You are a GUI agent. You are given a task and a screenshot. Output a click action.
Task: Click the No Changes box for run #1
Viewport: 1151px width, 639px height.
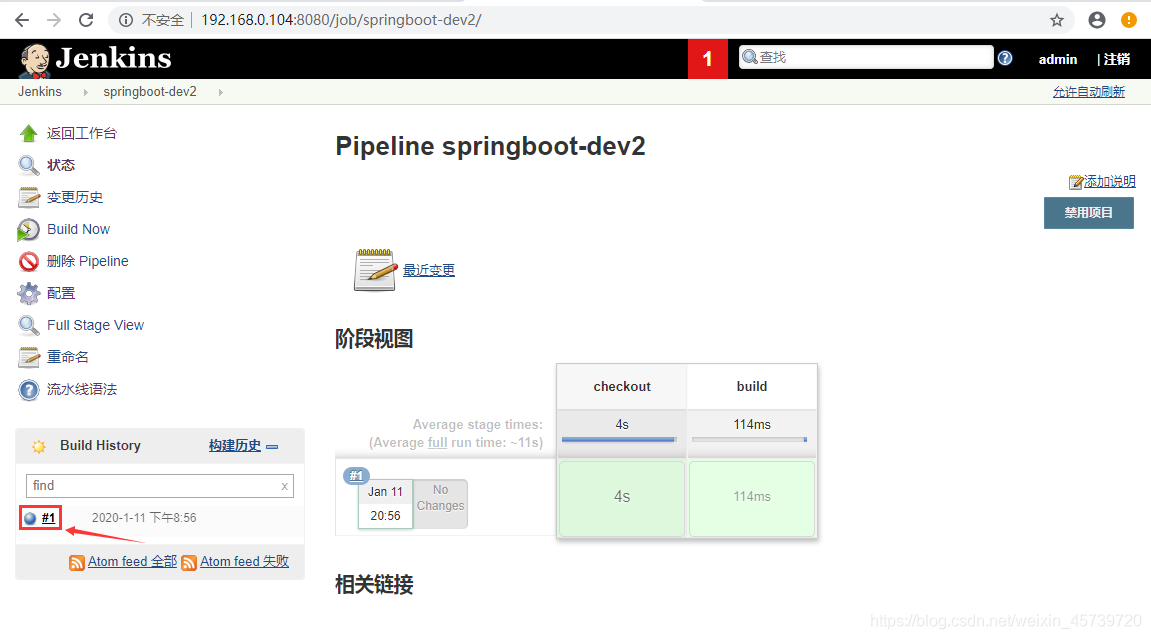(x=440, y=504)
